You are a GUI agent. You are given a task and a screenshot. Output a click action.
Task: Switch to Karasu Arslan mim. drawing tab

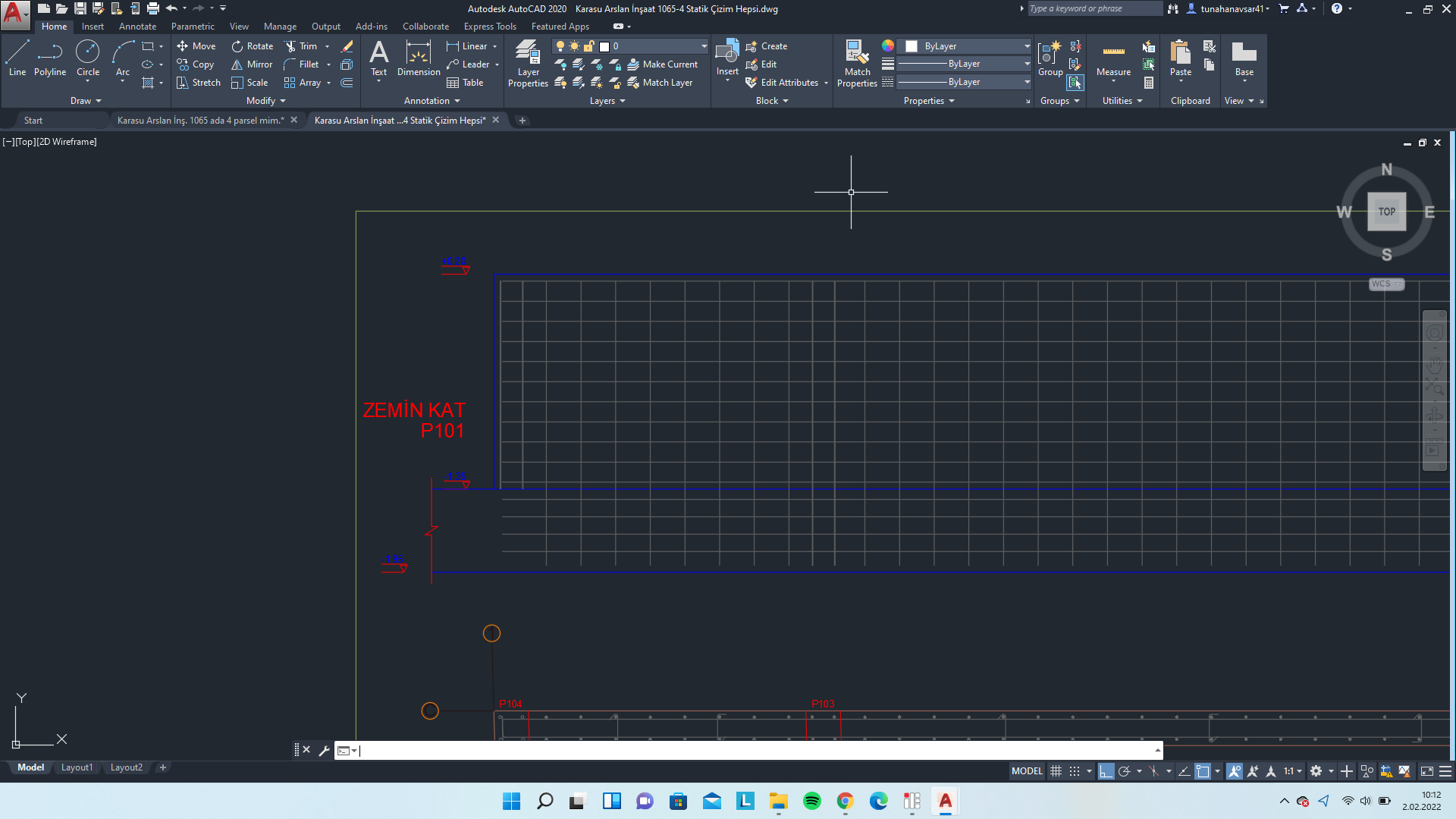pyautogui.click(x=200, y=121)
